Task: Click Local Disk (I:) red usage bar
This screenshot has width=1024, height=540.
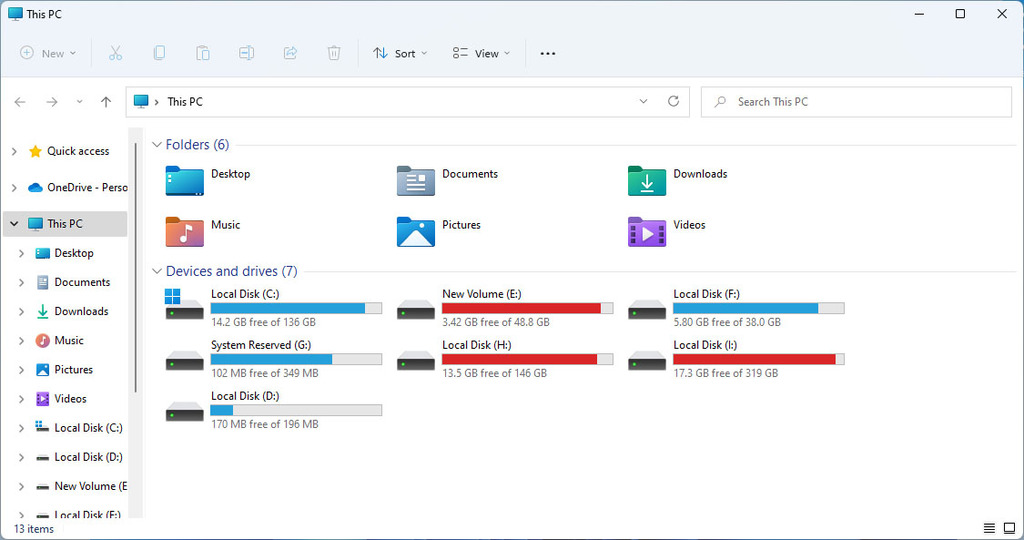Action: (758, 359)
